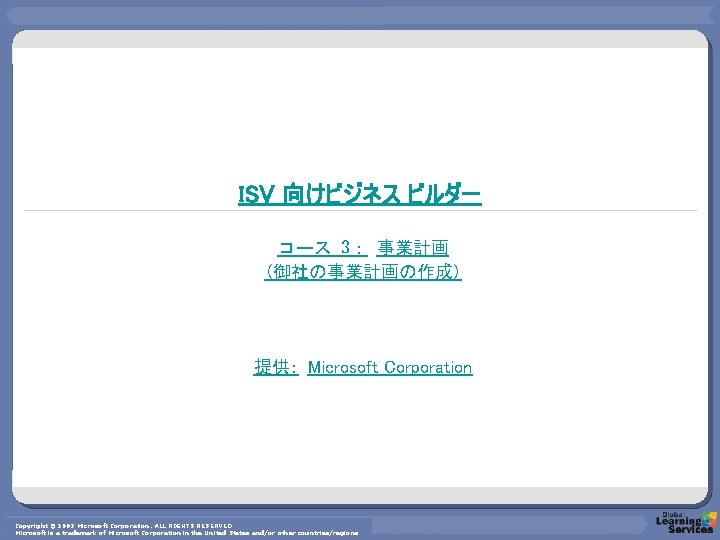The height and width of the screenshot is (540, 720).
Task: Click the Copyright Microsoft Corporation footer line
Action: point(124,525)
